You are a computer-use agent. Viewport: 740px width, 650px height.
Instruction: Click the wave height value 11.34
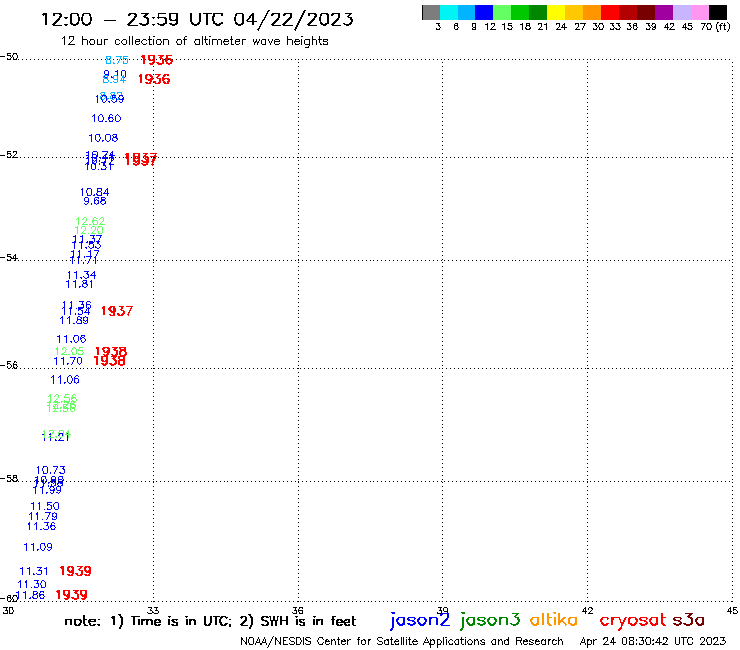click(82, 275)
